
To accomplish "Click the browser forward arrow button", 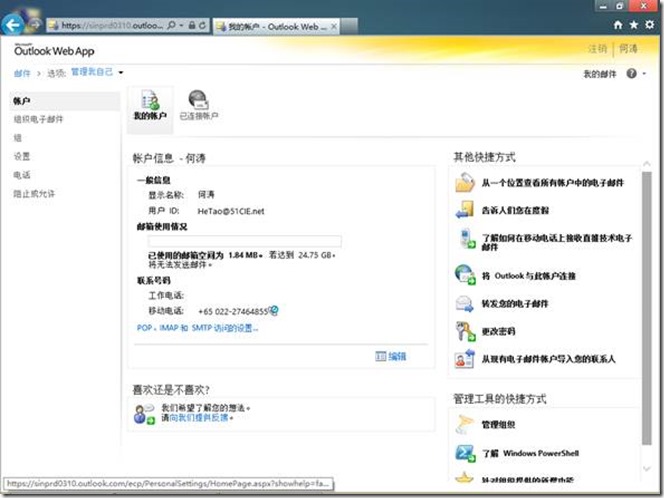I will pyautogui.click(x=34, y=25).
